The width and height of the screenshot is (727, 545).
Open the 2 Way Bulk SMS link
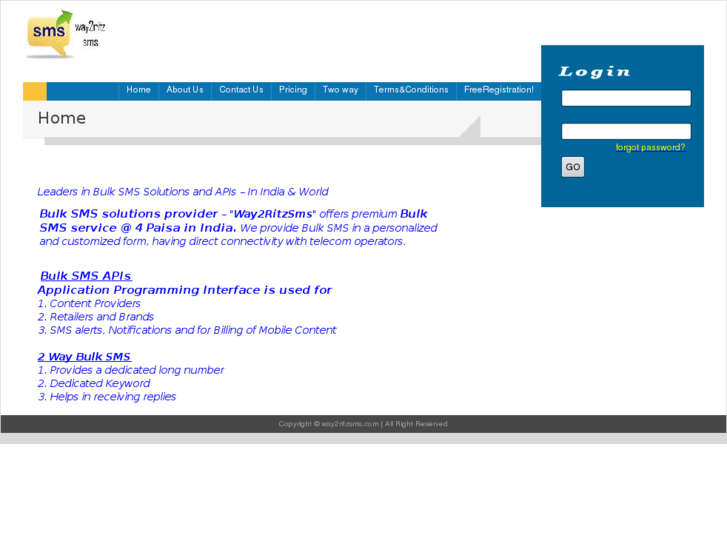point(84,357)
